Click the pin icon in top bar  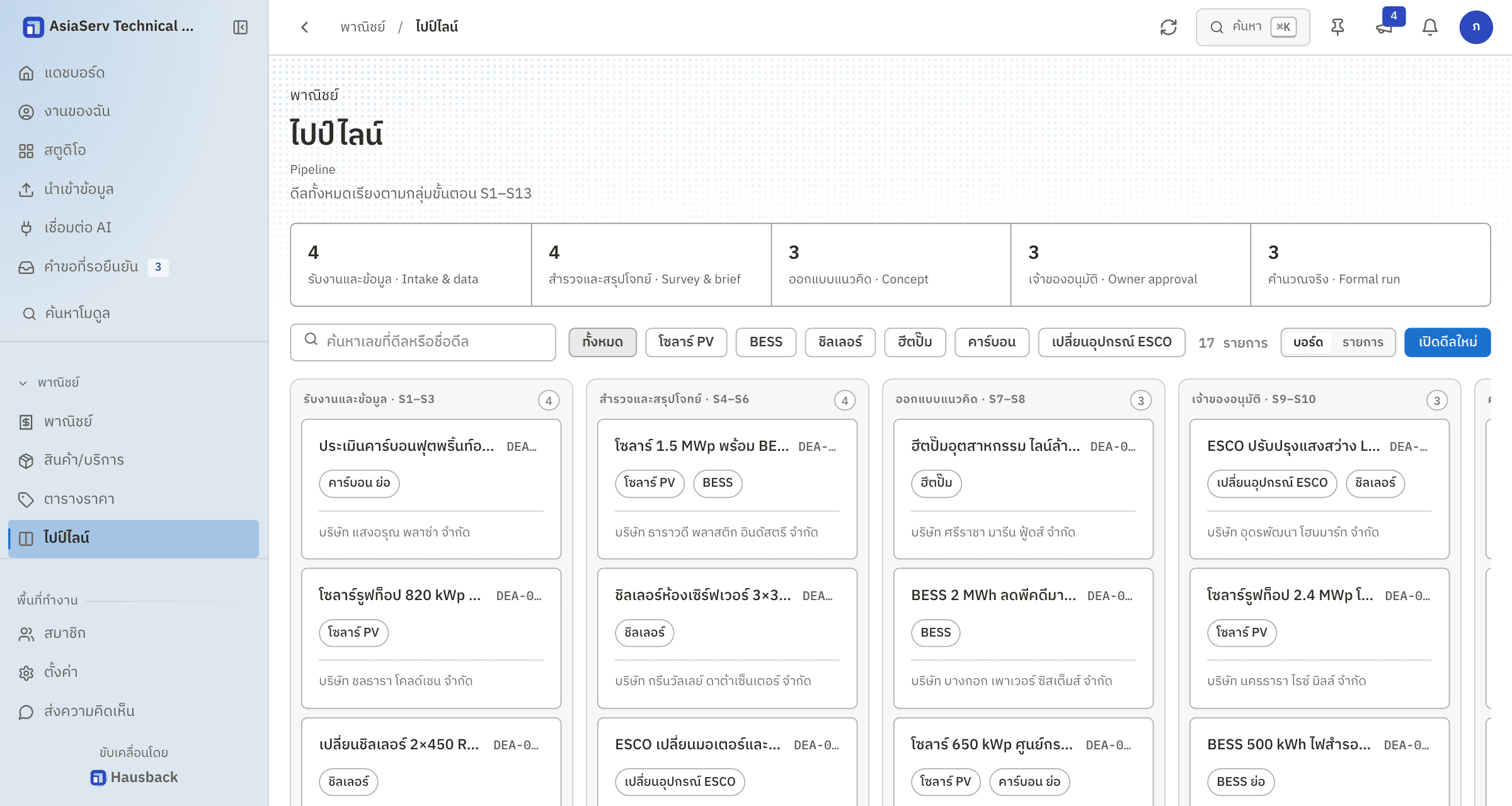1337,27
